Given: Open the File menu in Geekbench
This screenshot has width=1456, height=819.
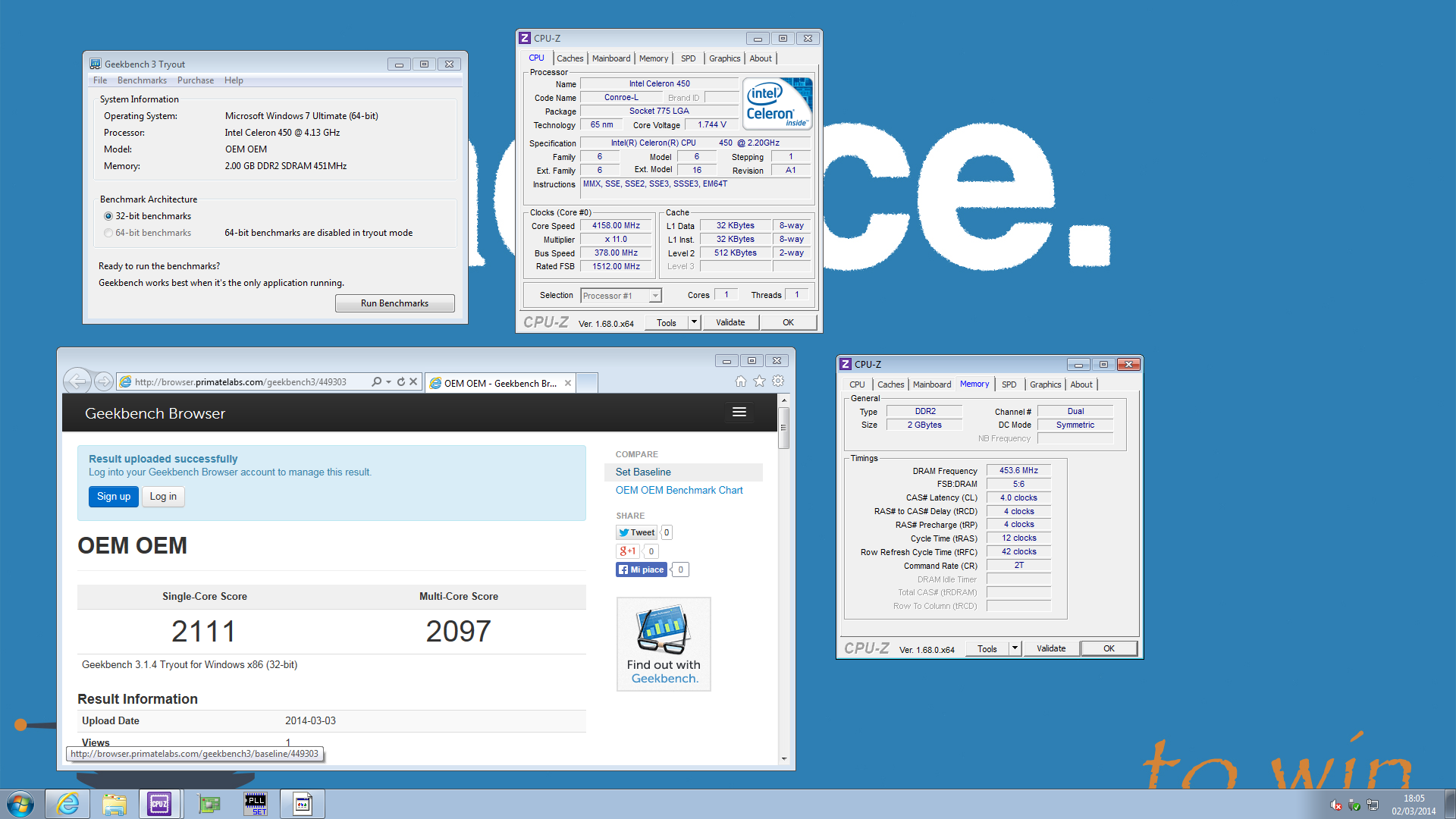Looking at the screenshot, I should coord(100,80).
